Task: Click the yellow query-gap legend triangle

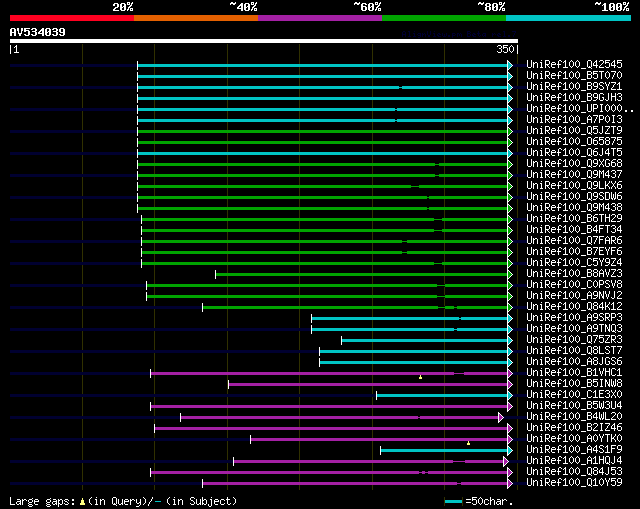Action: 82,501
